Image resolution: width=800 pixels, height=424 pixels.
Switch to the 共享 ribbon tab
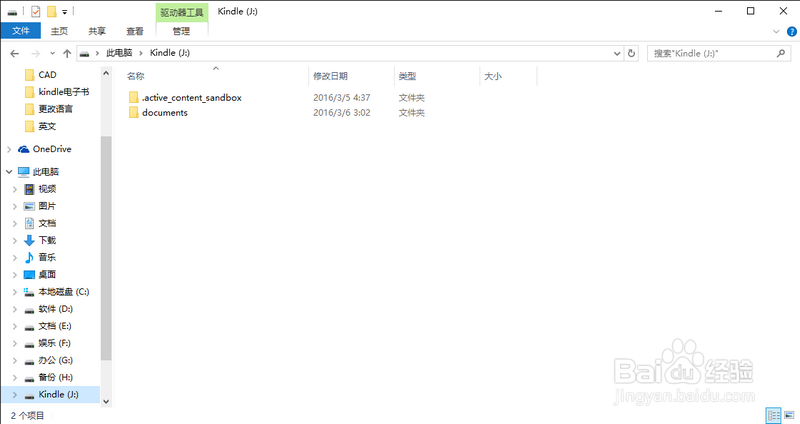(97, 31)
